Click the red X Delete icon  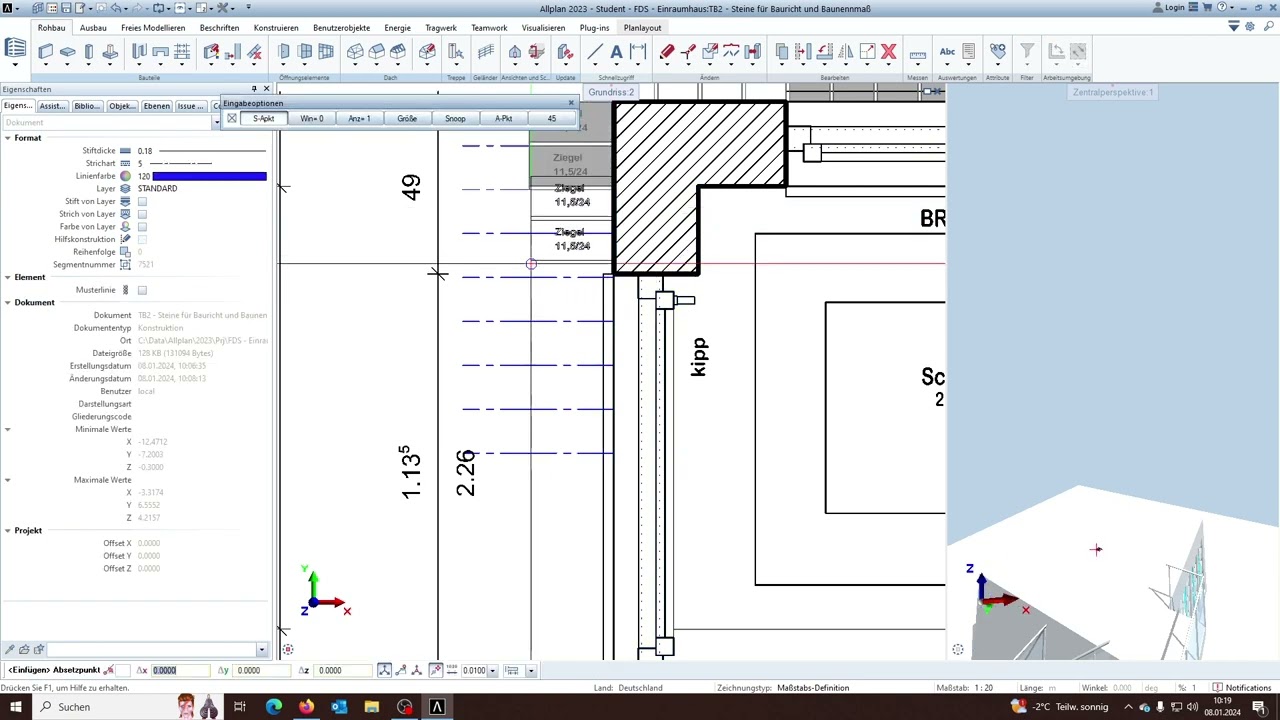(x=888, y=51)
